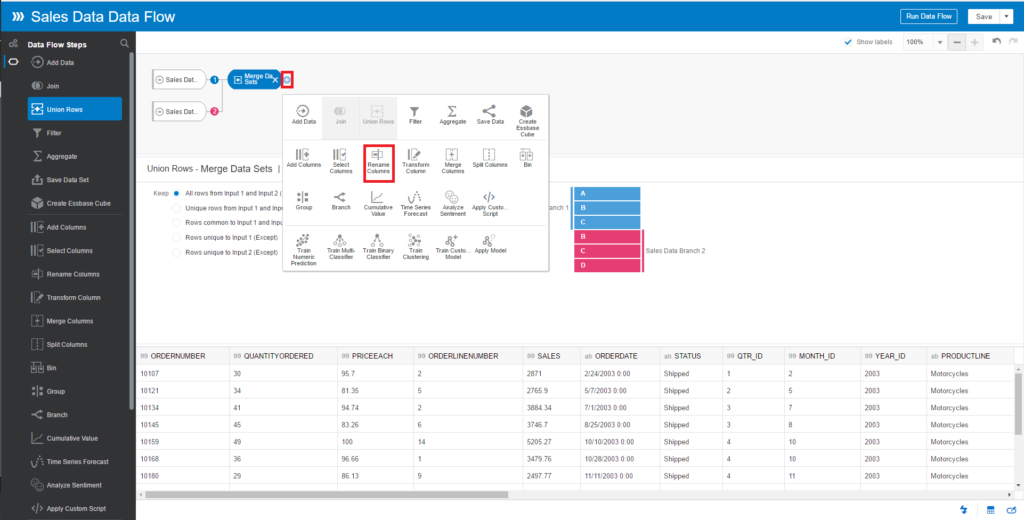
Task: Select Rows unique to Input 2 (Except)
Action: click(176, 252)
